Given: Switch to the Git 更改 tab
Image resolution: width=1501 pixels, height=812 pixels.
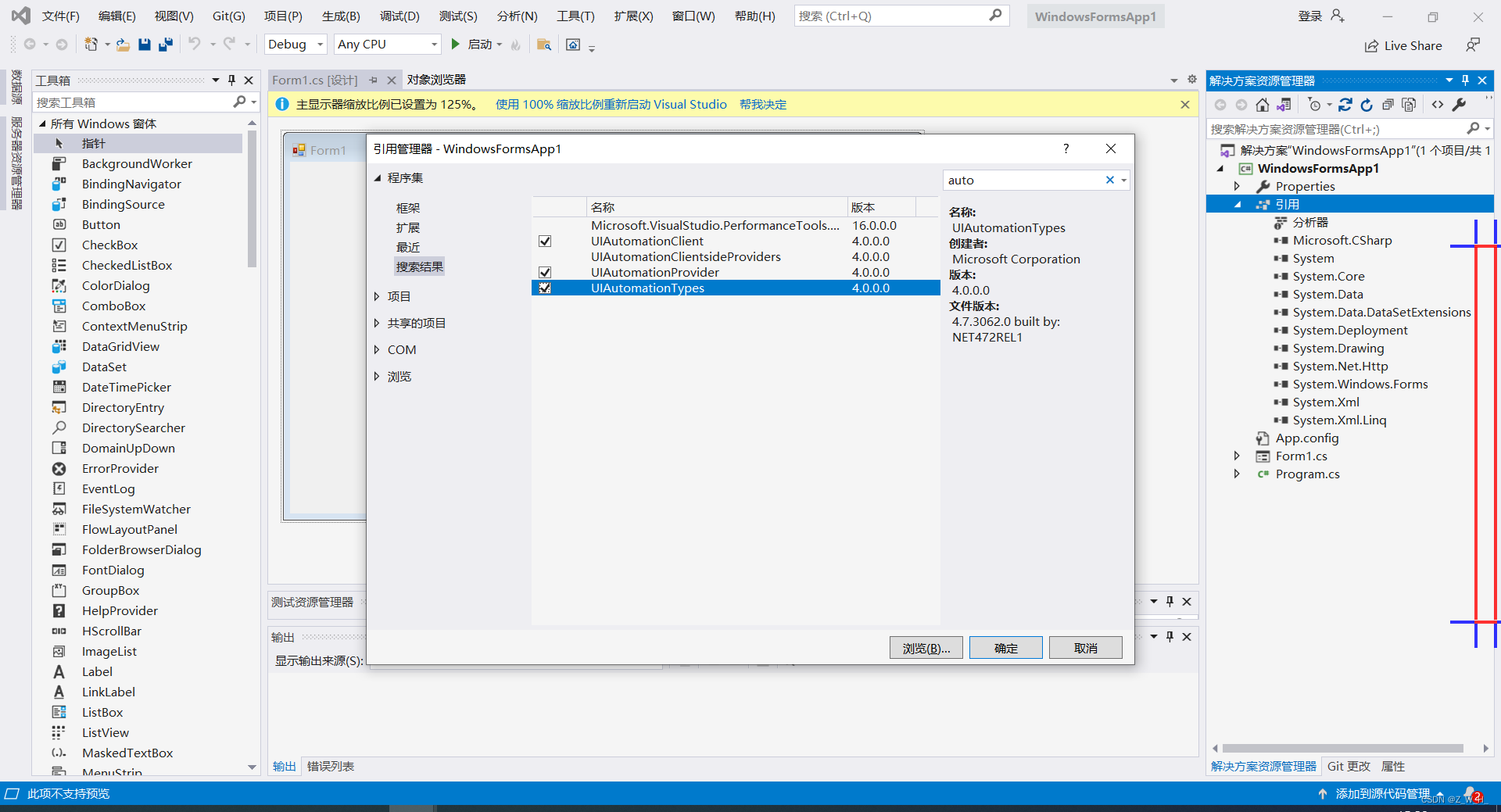Looking at the screenshot, I should click(x=1349, y=767).
